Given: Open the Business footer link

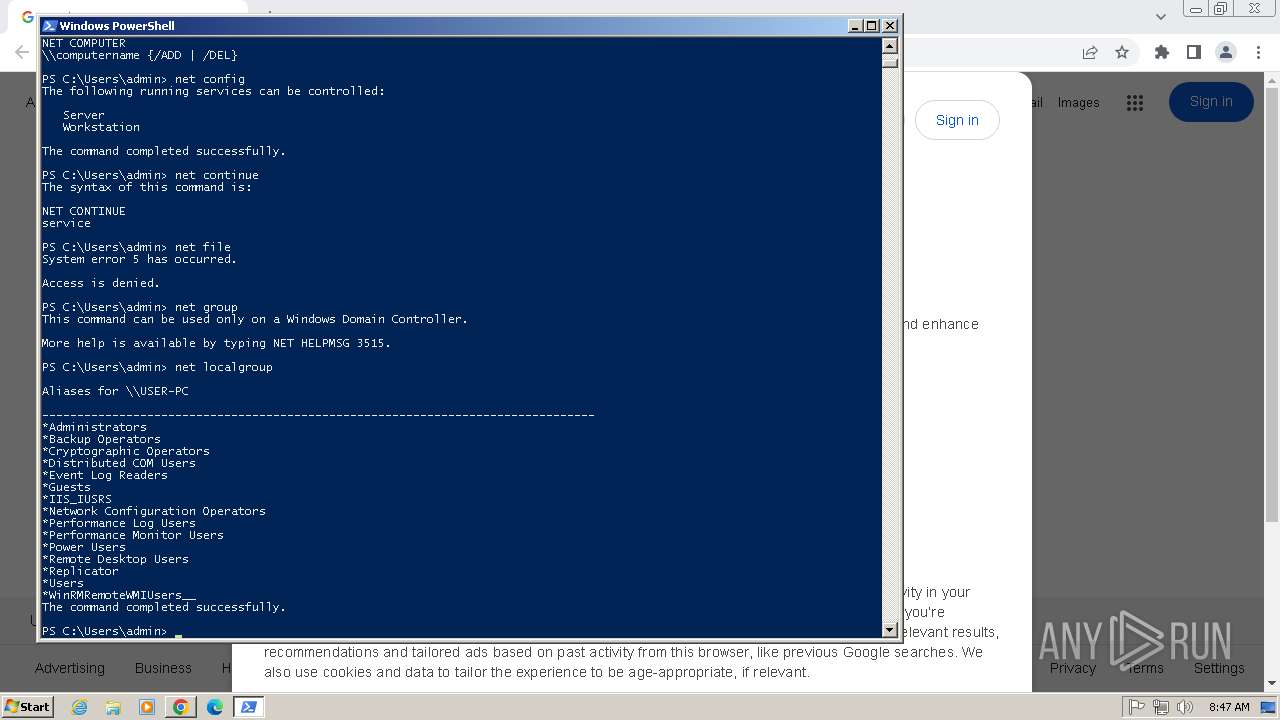Looking at the screenshot, I should (163, 668).
